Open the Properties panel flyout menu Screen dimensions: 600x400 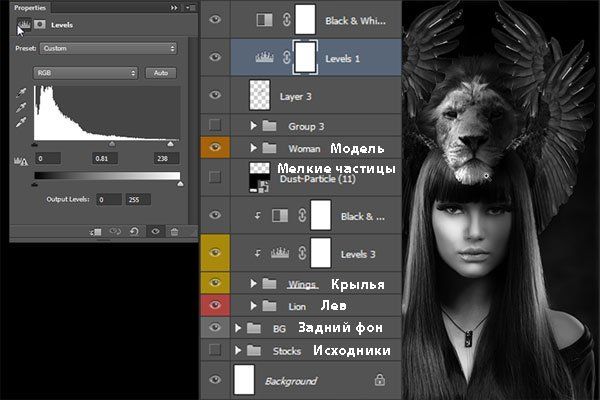click(191, 8)
